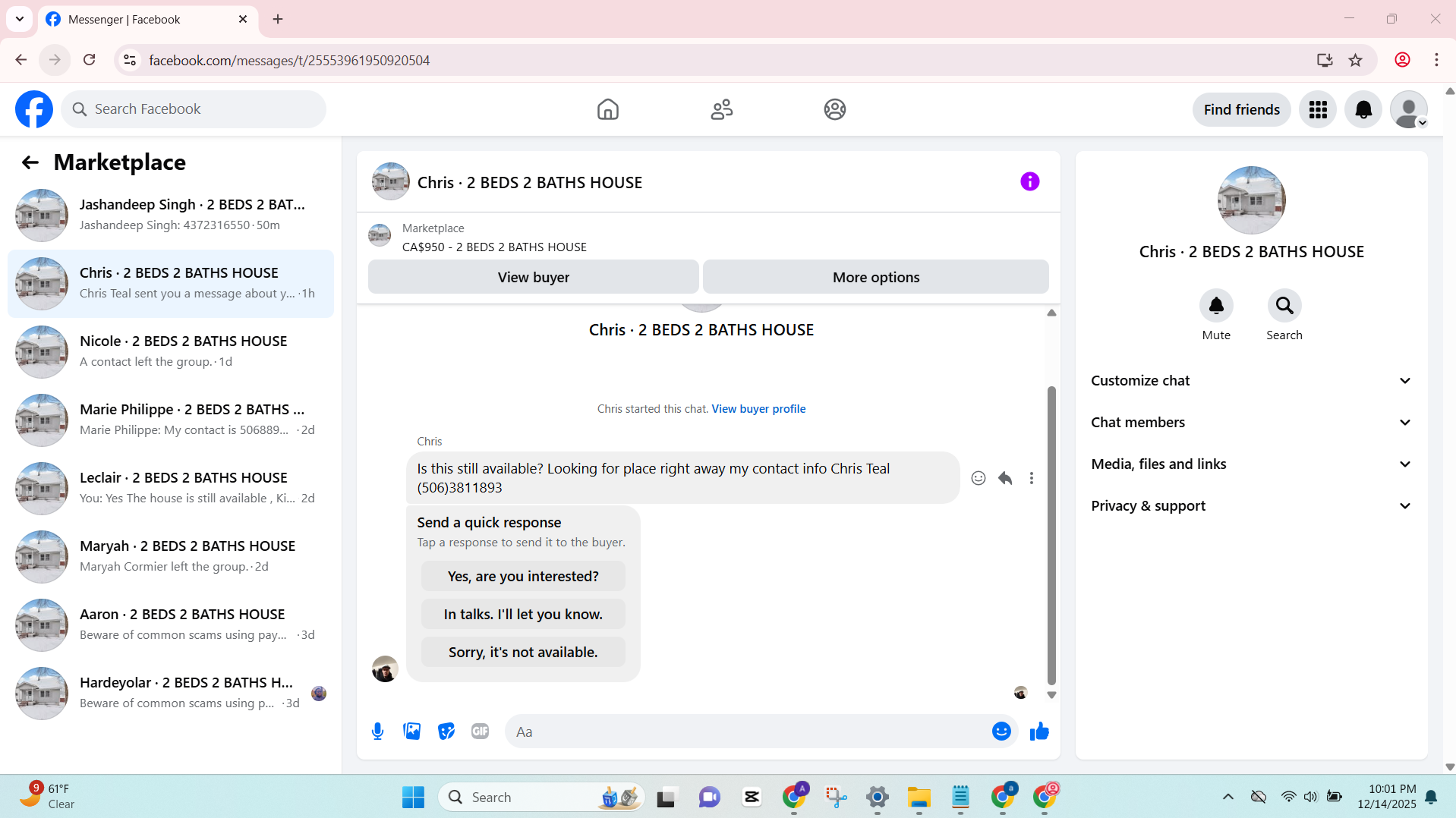This screenshot has width=1456, height=818.
Task: Click chat scroll-down arrow
Action: click(x=1051, y=695)
